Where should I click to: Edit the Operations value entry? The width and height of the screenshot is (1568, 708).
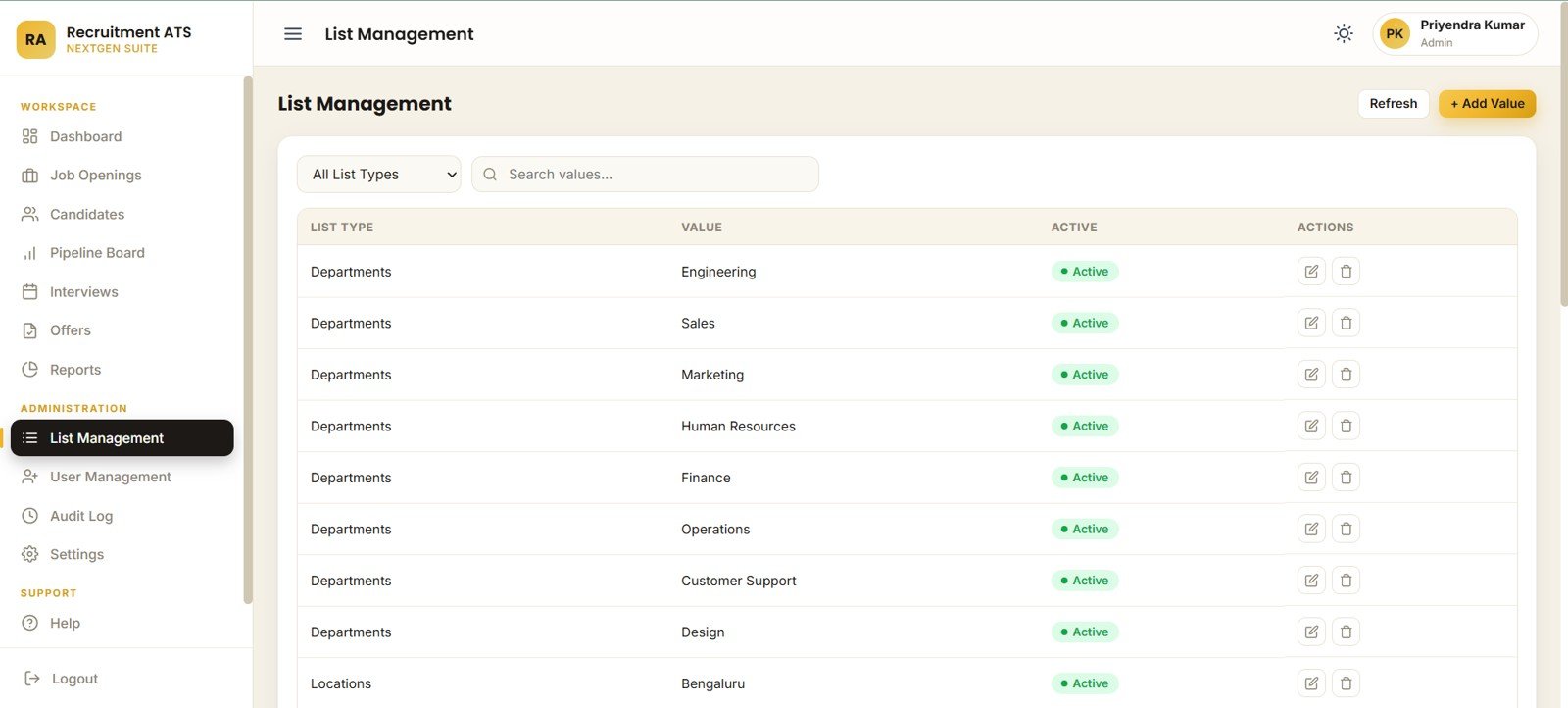pyautogui.click(x=1311, y=529)
